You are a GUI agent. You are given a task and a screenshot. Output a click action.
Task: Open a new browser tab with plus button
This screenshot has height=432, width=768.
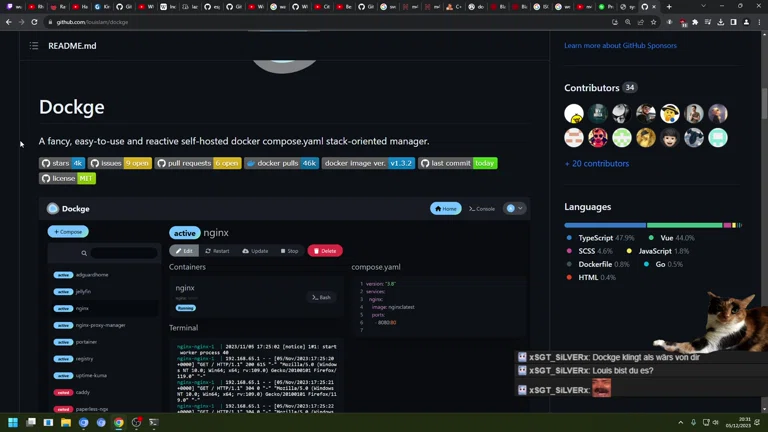click(669, 7)
